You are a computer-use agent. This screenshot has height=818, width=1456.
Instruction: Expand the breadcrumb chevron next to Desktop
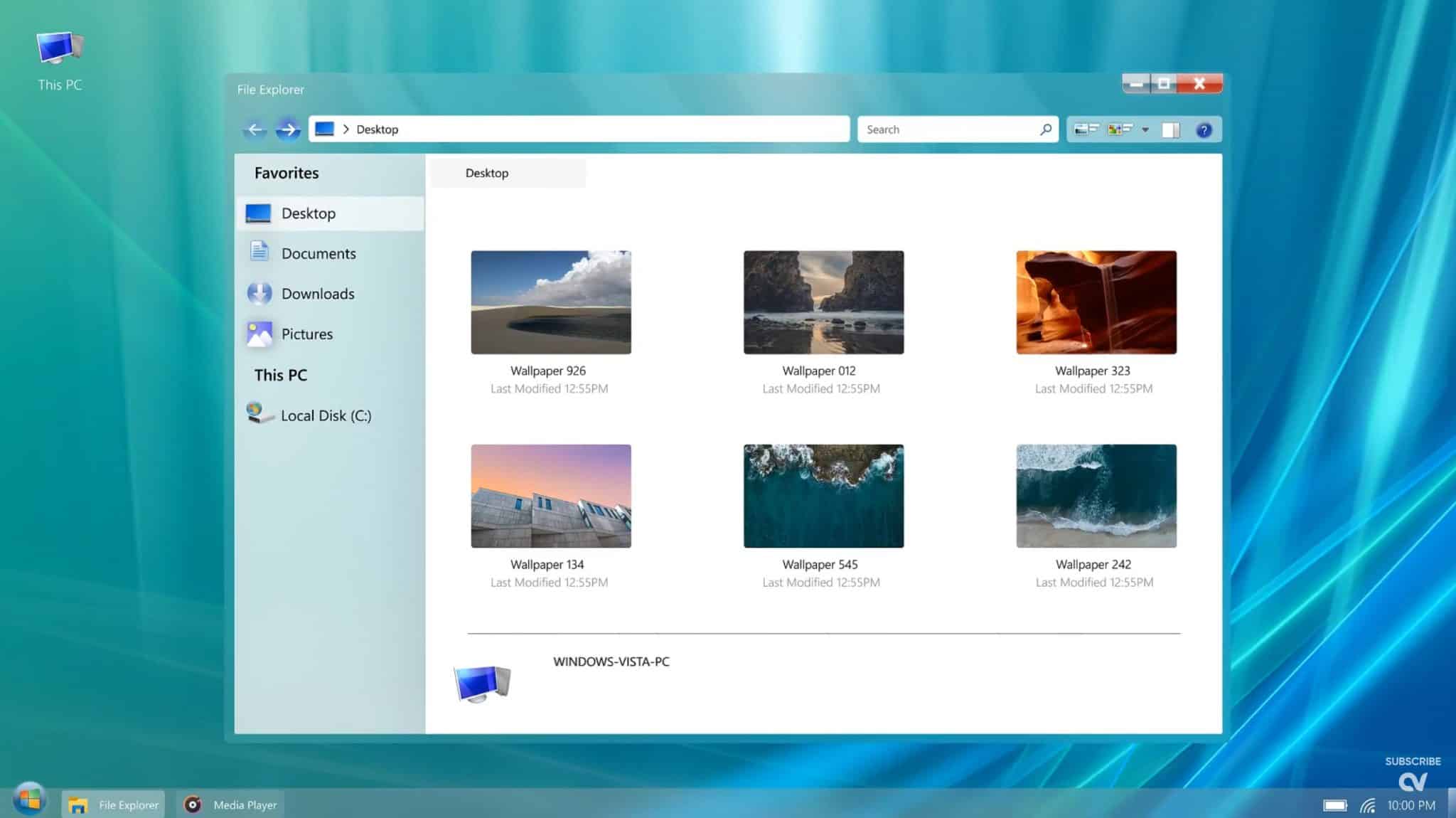click(346, 129)
